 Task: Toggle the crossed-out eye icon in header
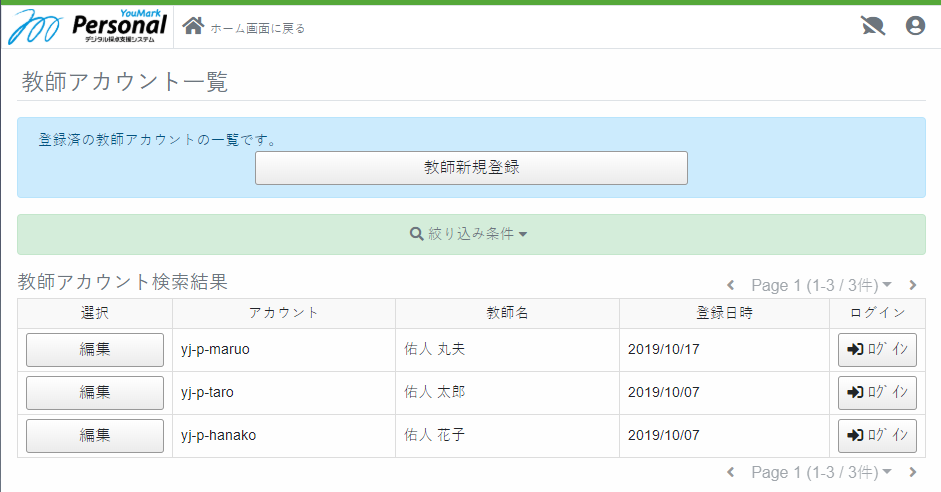pyautogui.click(x=873, y=26)
